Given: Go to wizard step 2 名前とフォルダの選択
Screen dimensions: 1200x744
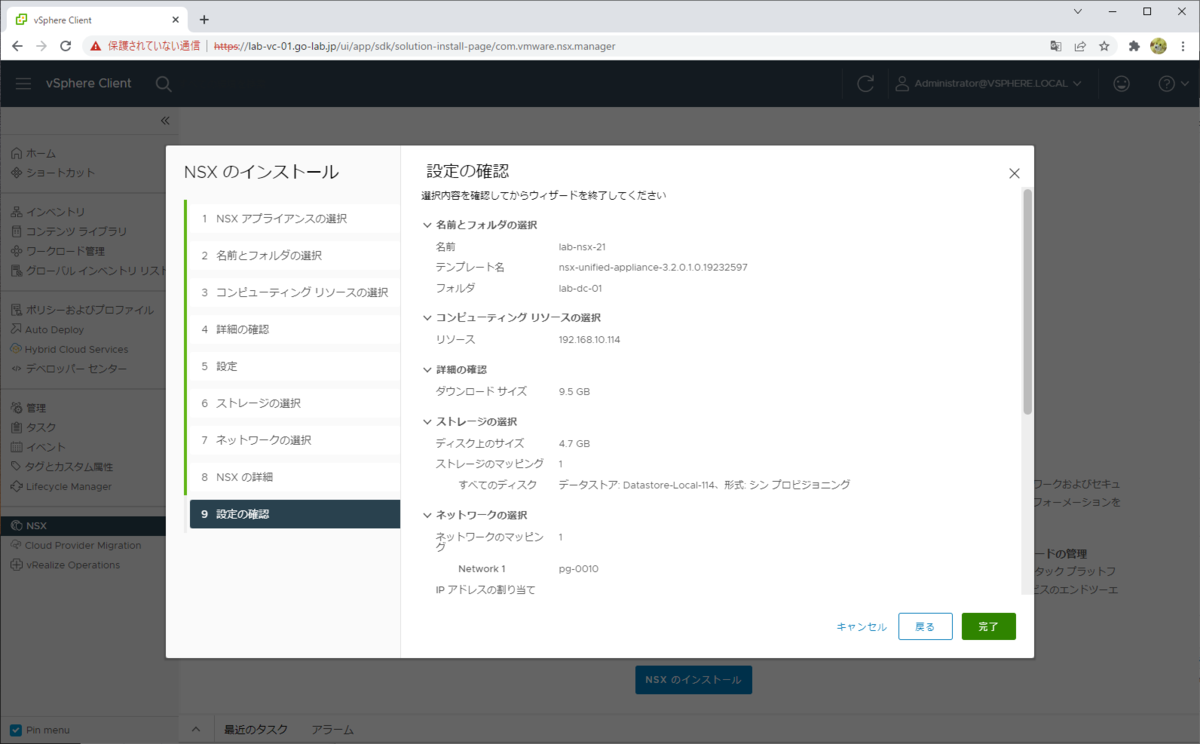Looking at the screenshot, I should (x=294, y=256).
